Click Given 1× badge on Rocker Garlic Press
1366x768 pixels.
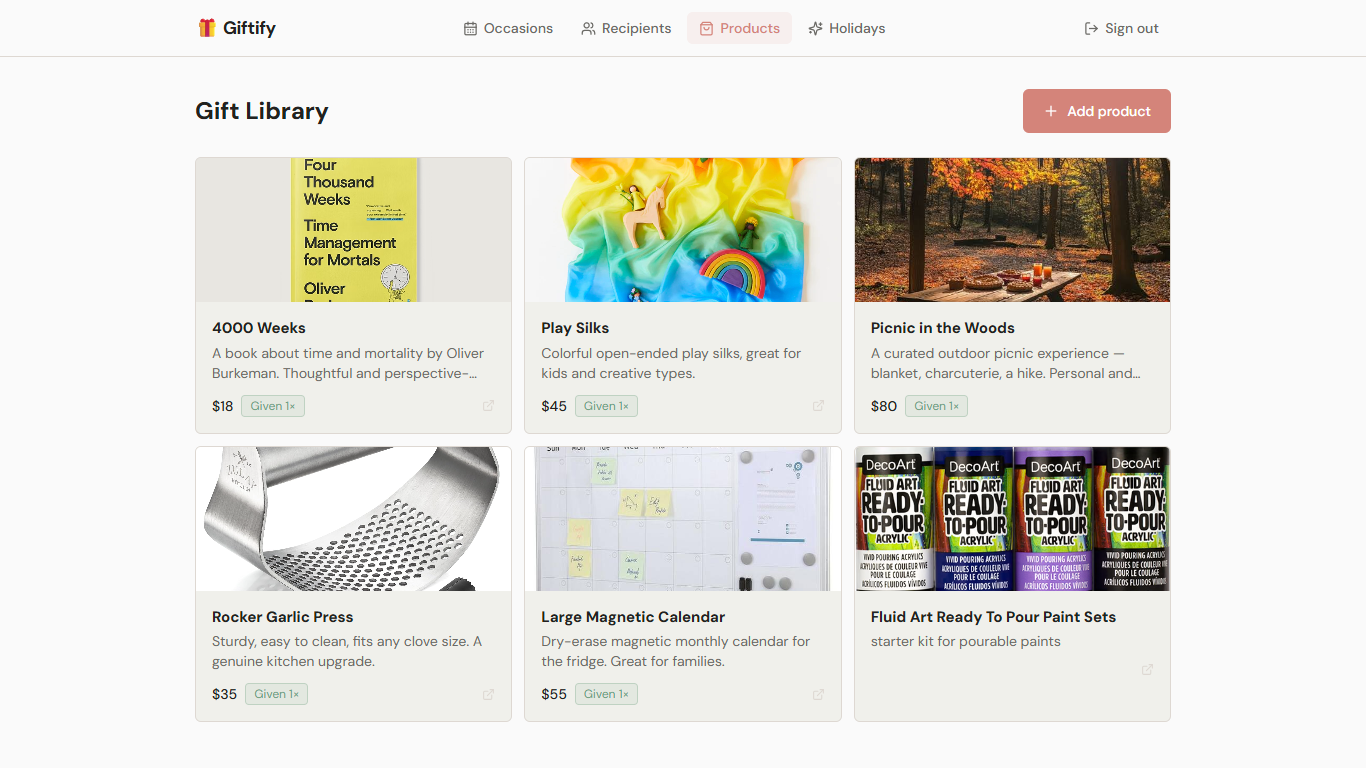tap(276, 694)
